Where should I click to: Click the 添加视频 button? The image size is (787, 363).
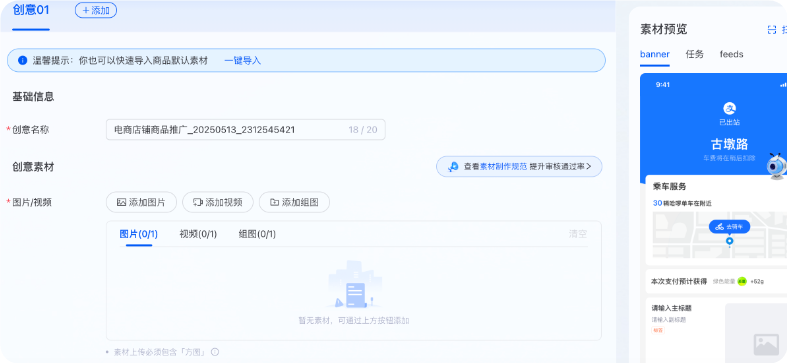point(218,202)
